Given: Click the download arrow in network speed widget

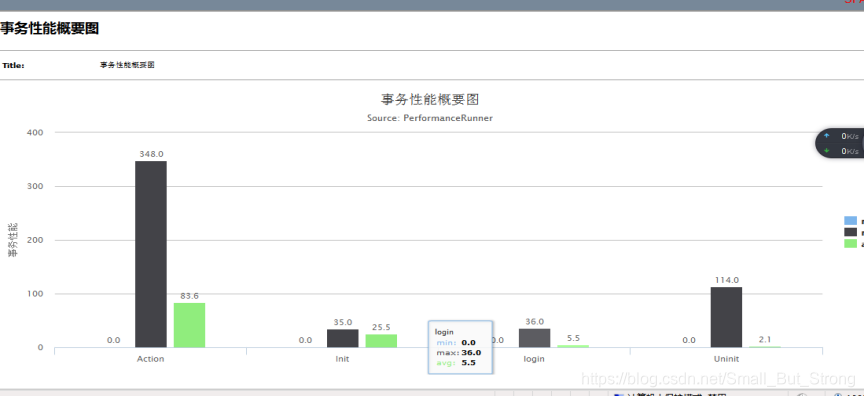Looking at the screenshot, I should point(826,151).
